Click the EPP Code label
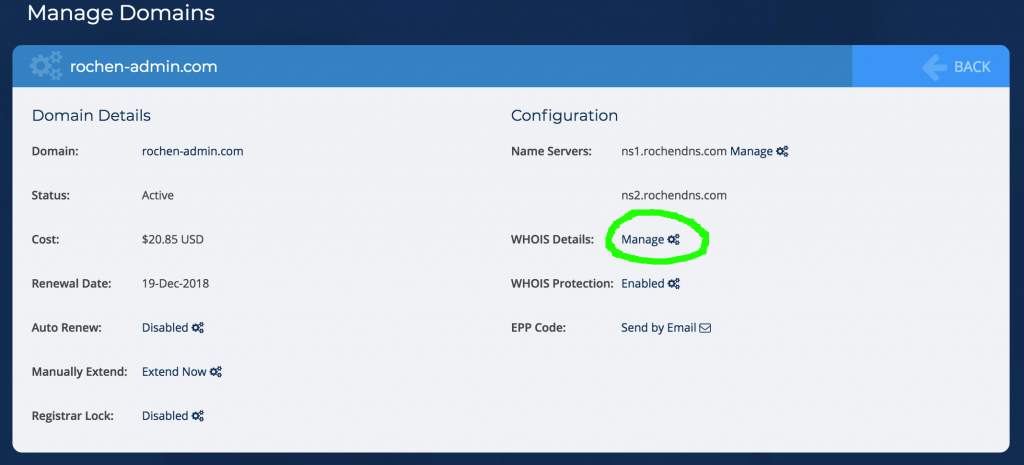Screen dimensions: 1024x465 [x=538, y=328]
